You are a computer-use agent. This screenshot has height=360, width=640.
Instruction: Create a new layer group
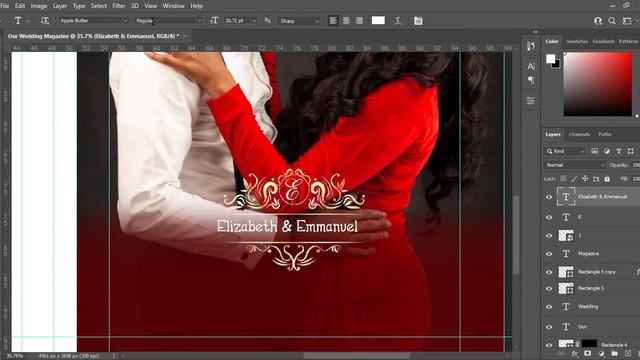pos(614,353)
